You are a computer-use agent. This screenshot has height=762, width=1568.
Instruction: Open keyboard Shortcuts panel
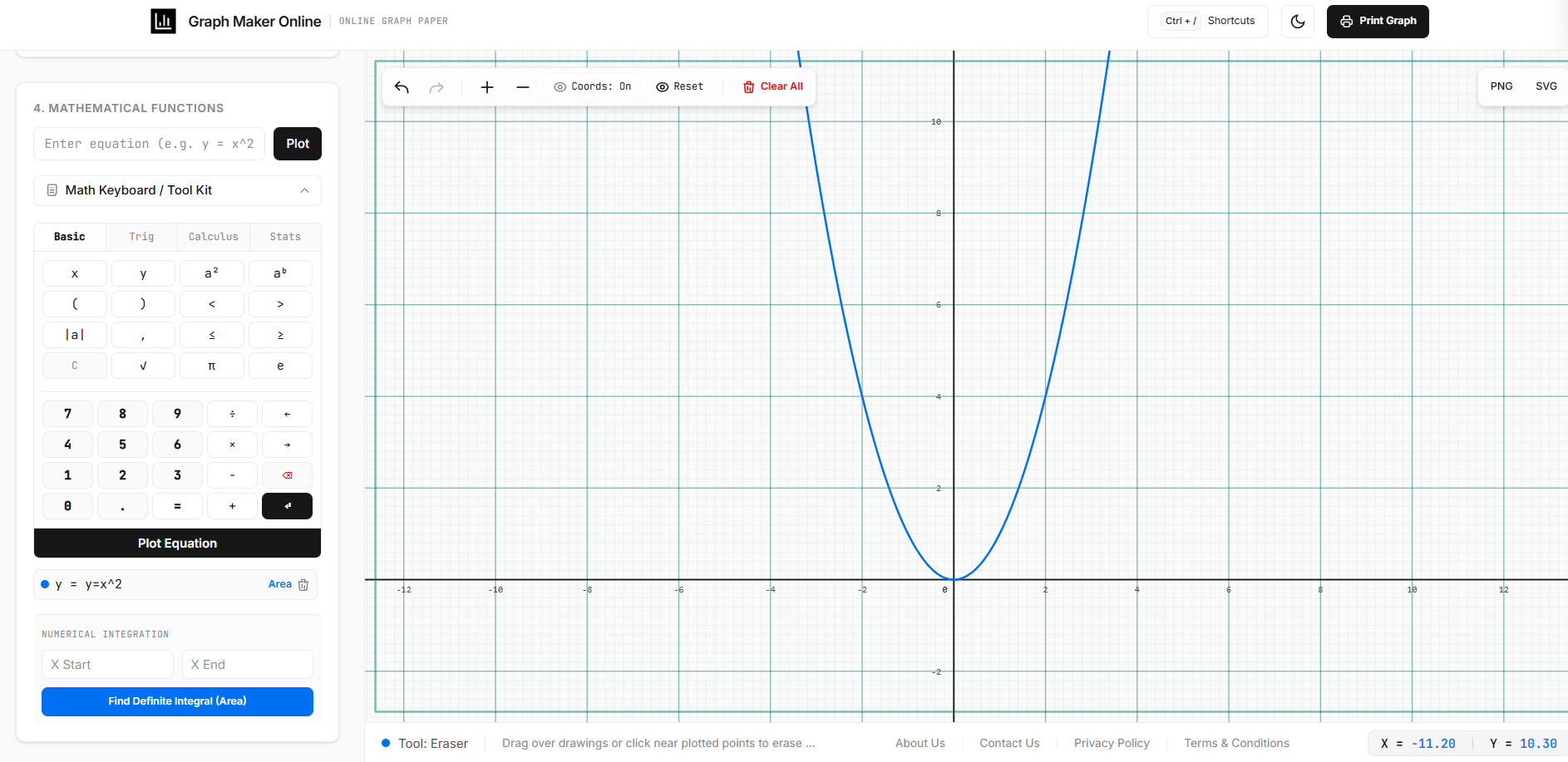click(x=1208, y=22)
